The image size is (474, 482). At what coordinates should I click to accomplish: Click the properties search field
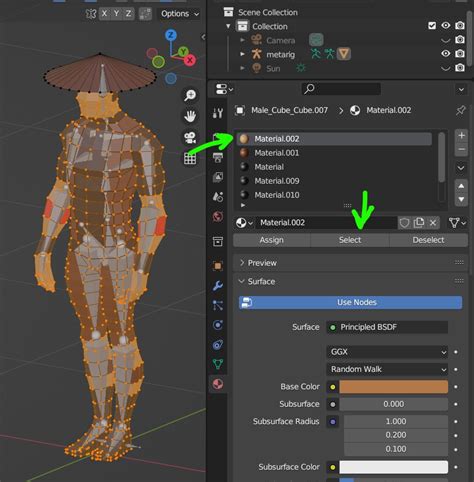341,89
